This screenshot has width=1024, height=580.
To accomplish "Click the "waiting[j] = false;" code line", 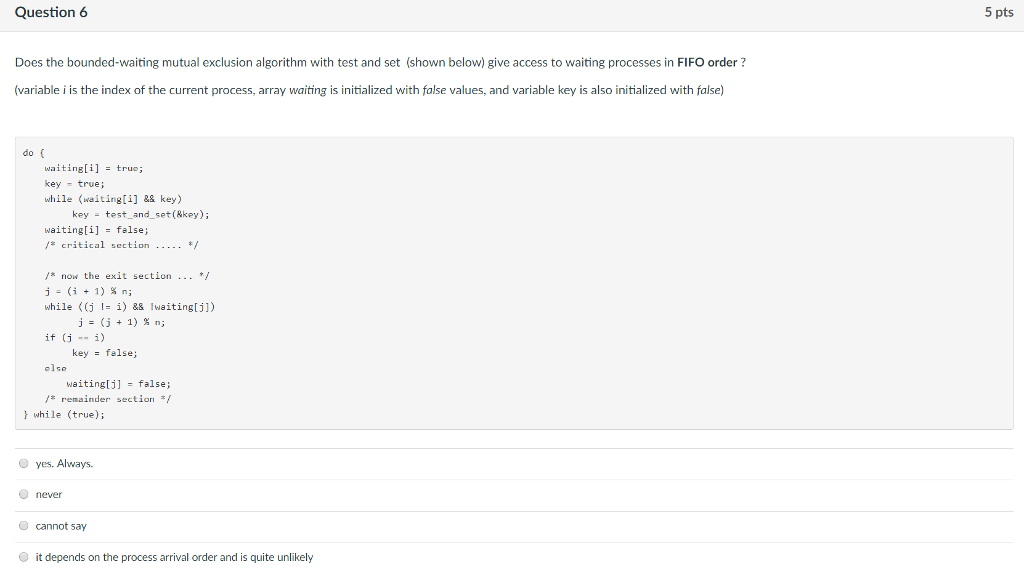I will tap(118, 384).
